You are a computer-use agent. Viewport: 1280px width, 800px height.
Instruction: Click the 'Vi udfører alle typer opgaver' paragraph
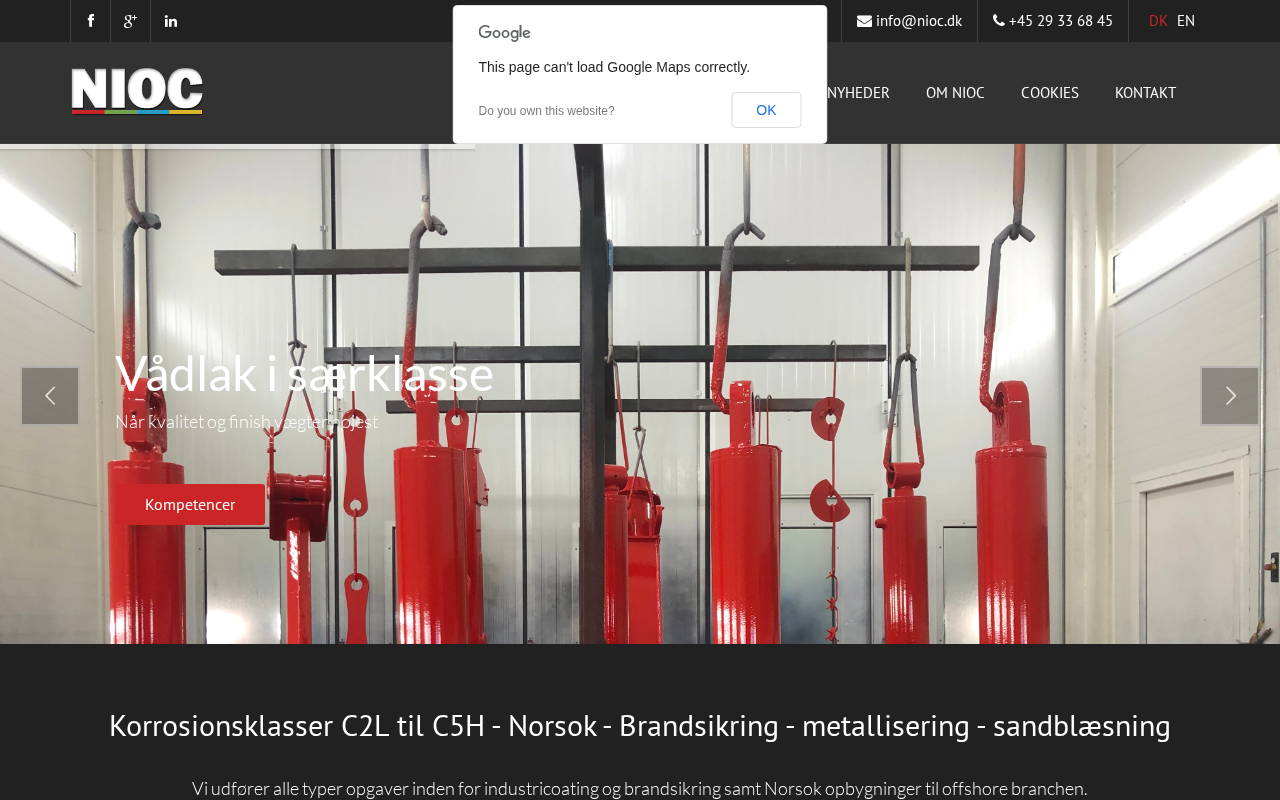[640, 788]
